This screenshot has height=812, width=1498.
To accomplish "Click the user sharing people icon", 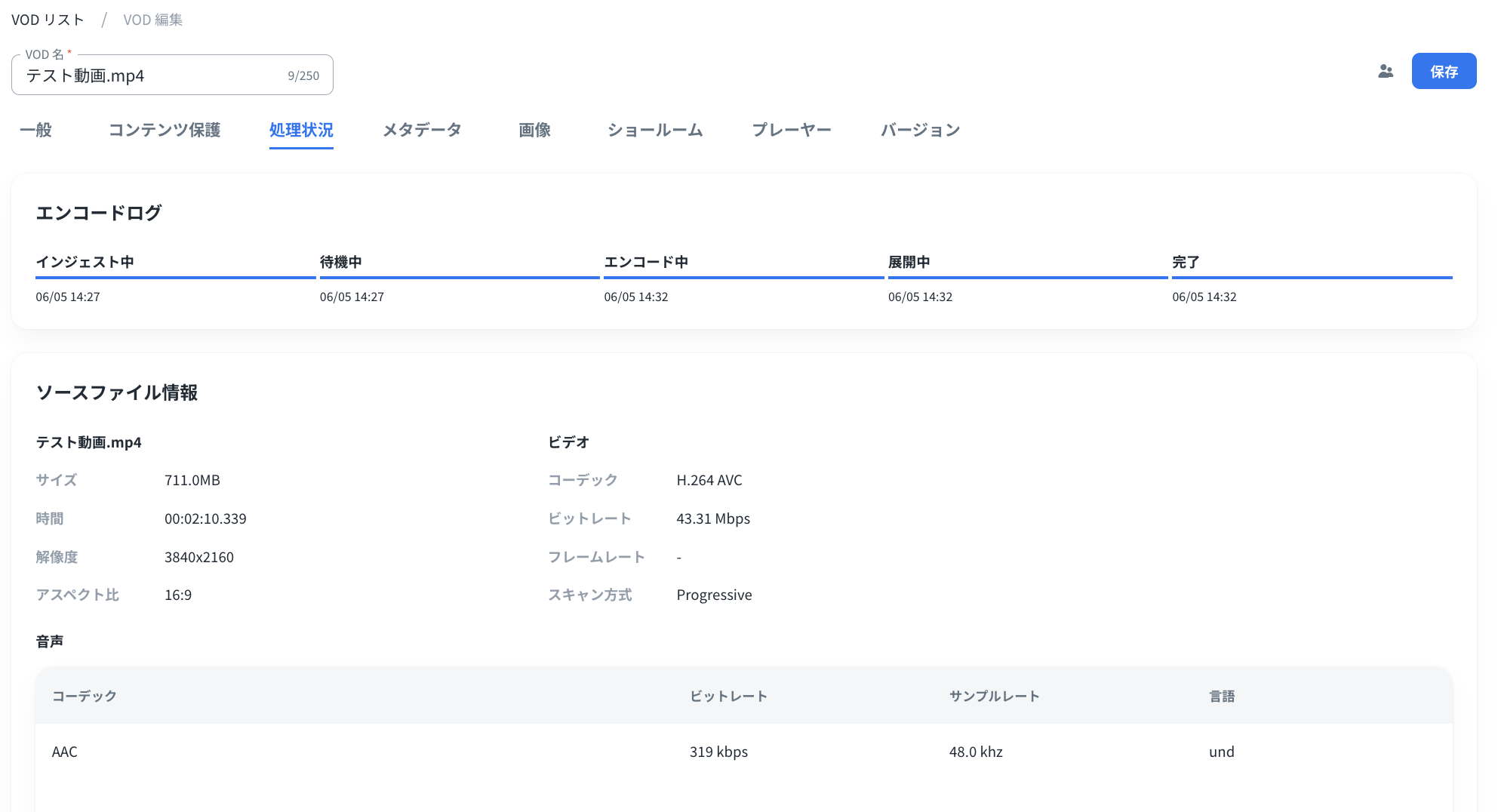I will 1385,72.
